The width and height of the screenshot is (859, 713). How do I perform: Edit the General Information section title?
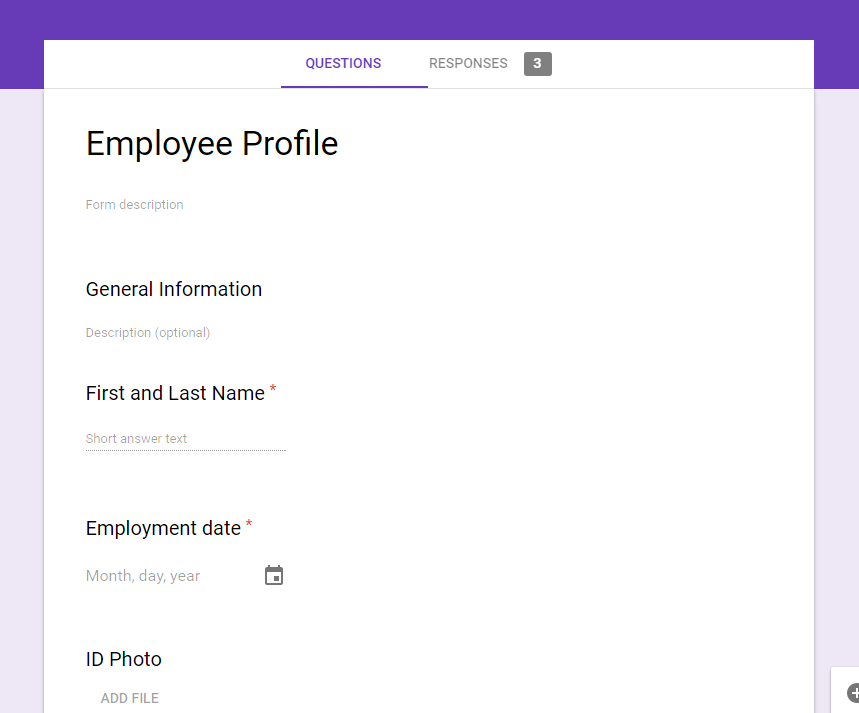click(x=174, y=289)
